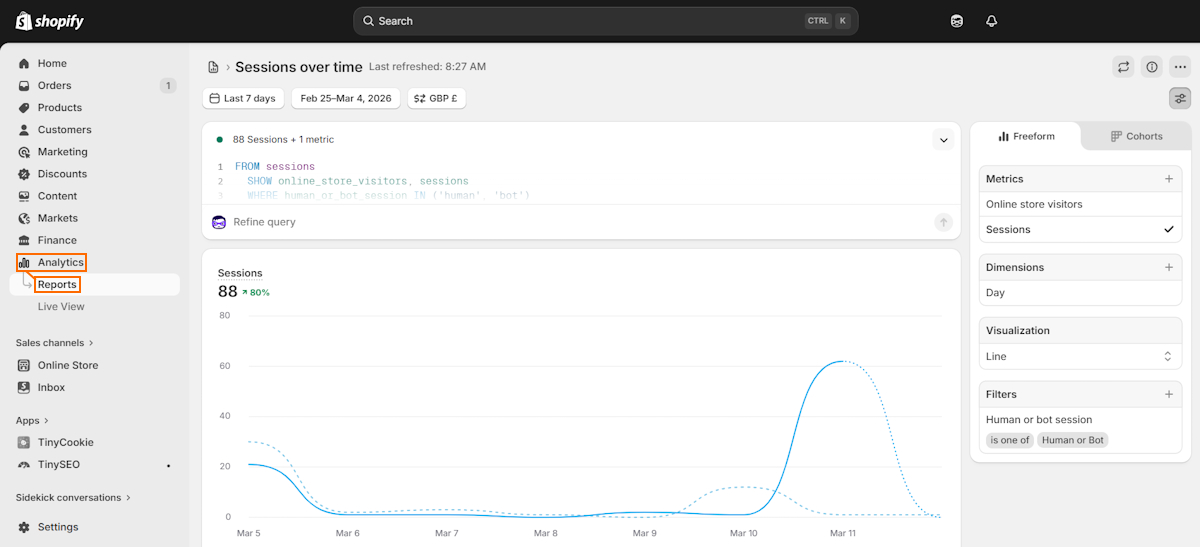Click the Sessions over time title
The width and height of the screenshot is (1200, 547).
tap(299, 67)
